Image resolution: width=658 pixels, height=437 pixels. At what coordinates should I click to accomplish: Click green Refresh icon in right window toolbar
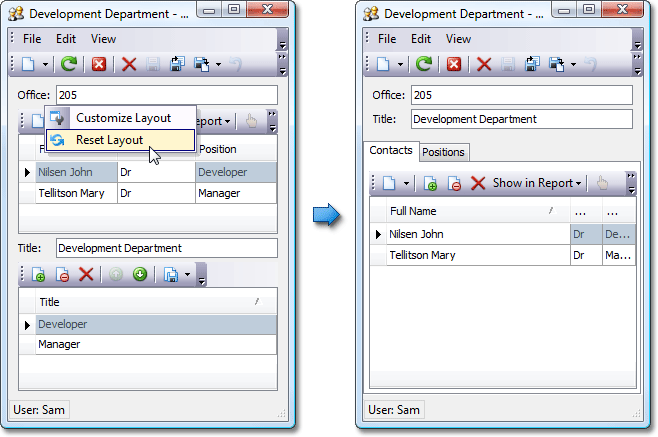tap(424, 64)
